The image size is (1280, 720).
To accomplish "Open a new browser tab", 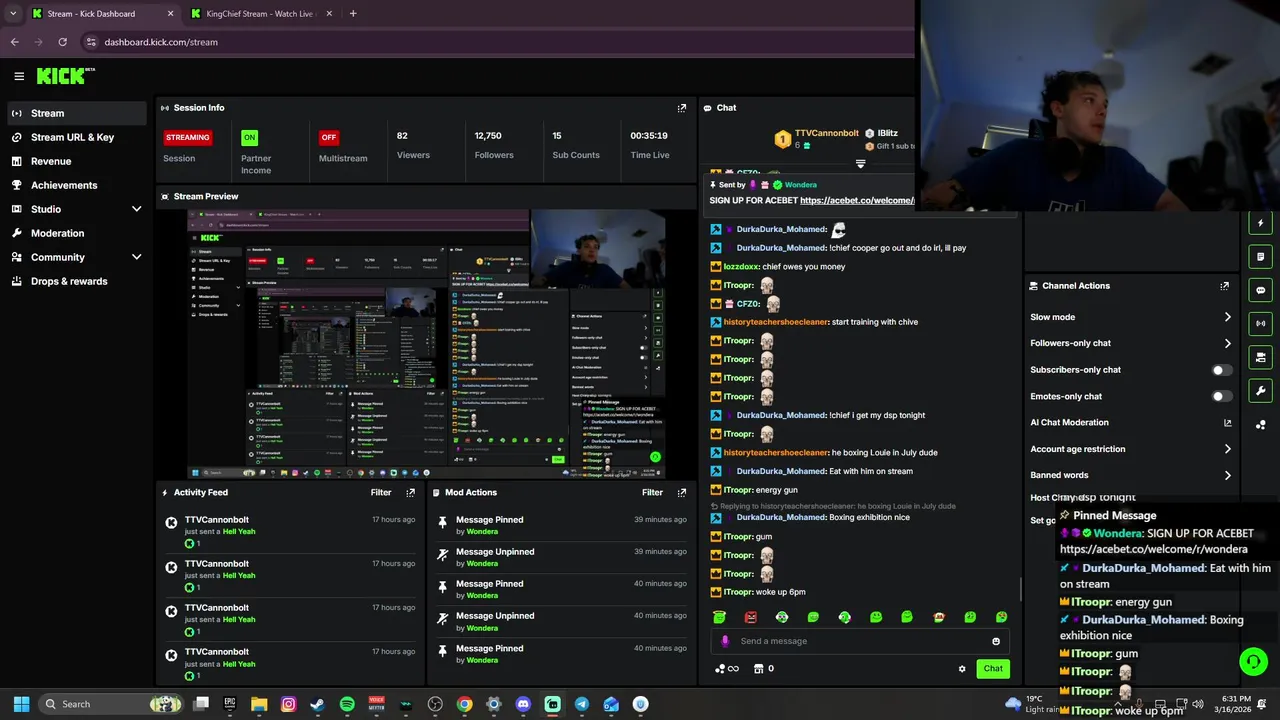I will pos(353,14).
